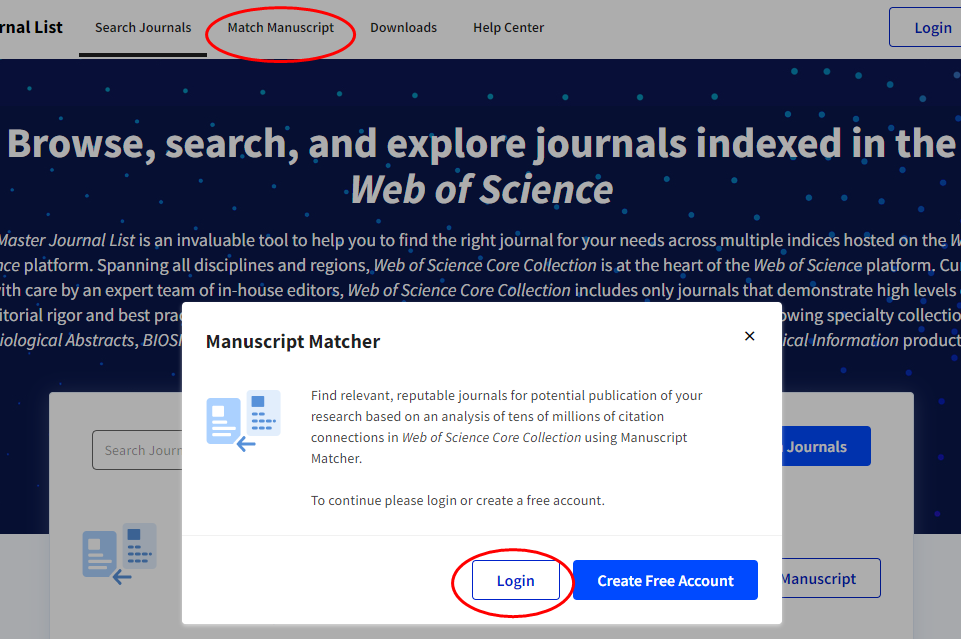Viewport: 961px width, 639px height.
Task: Open the Match Manuscript tab
Action: (281, 28)
